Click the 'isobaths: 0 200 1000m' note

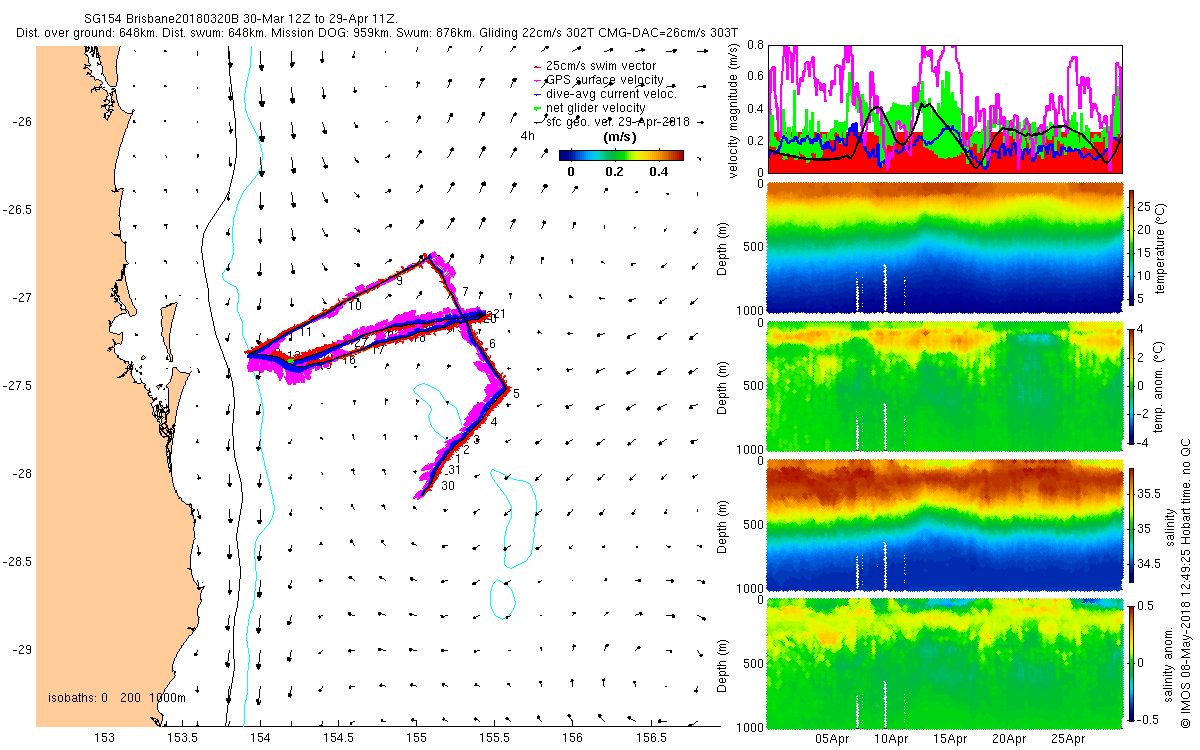pos(117,698)
